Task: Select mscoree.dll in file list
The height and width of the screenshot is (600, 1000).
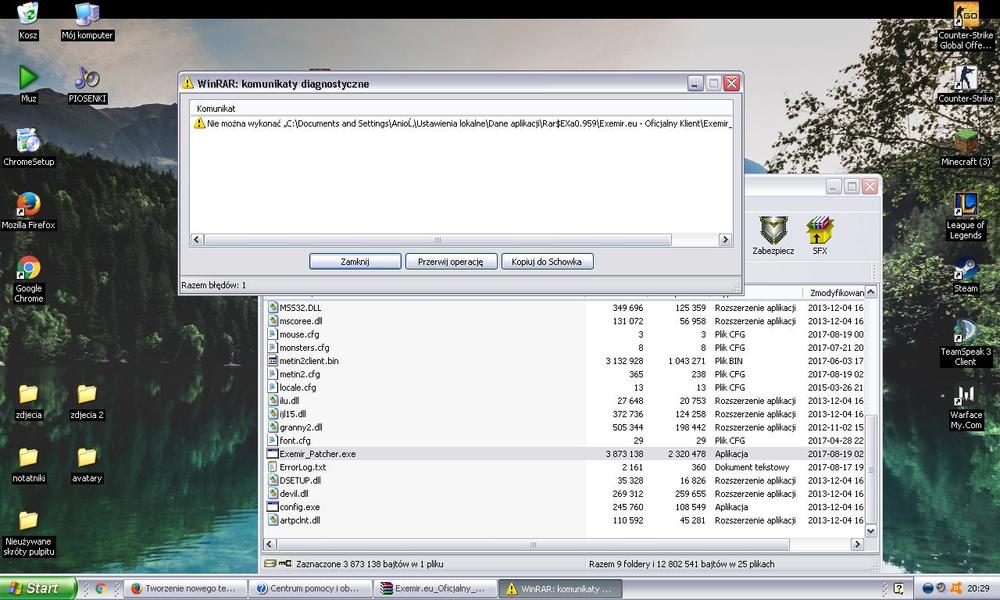Action: [x=565, y=321]
